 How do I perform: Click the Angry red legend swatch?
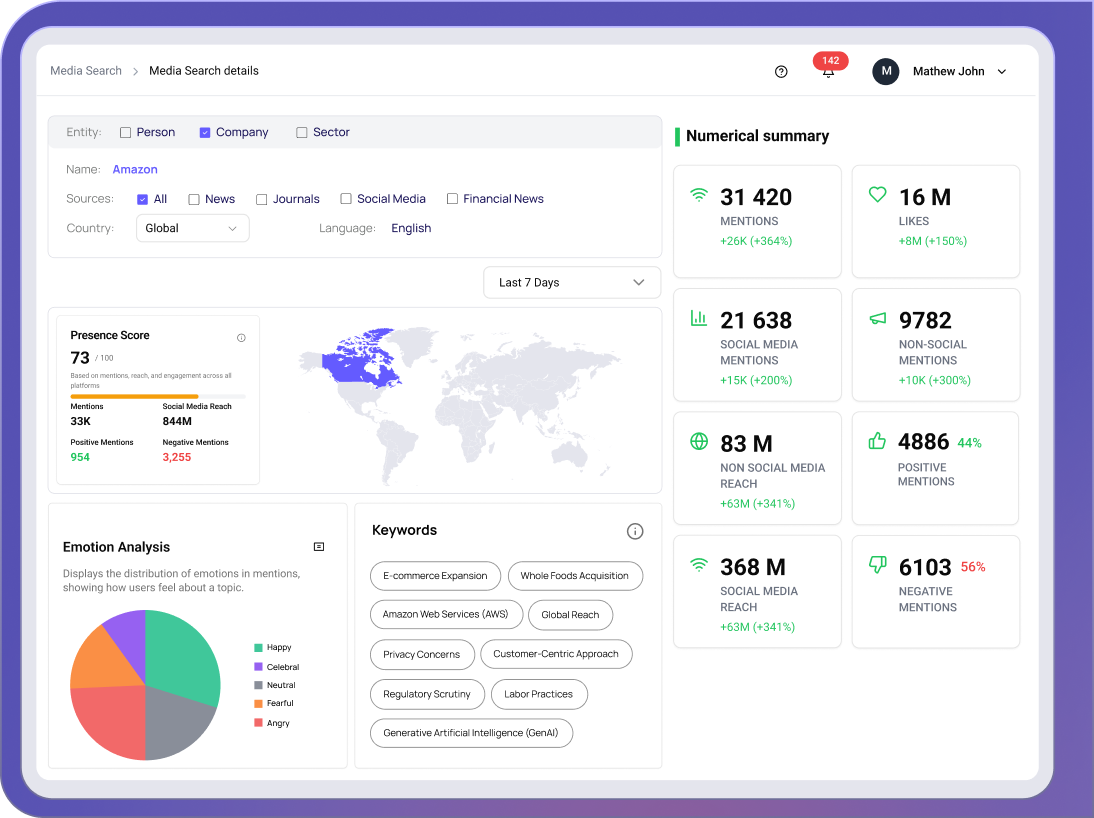(258, 723)
